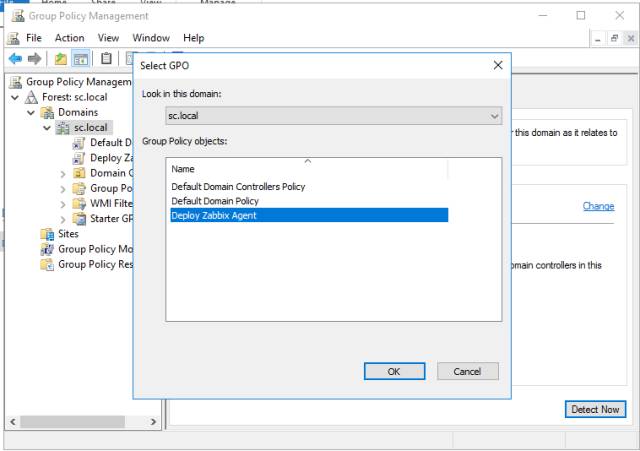Image resolution: width=640 pixels, height=451 pixels.
Task: Expand the Domain C... tree node
Action: (63, 174)
